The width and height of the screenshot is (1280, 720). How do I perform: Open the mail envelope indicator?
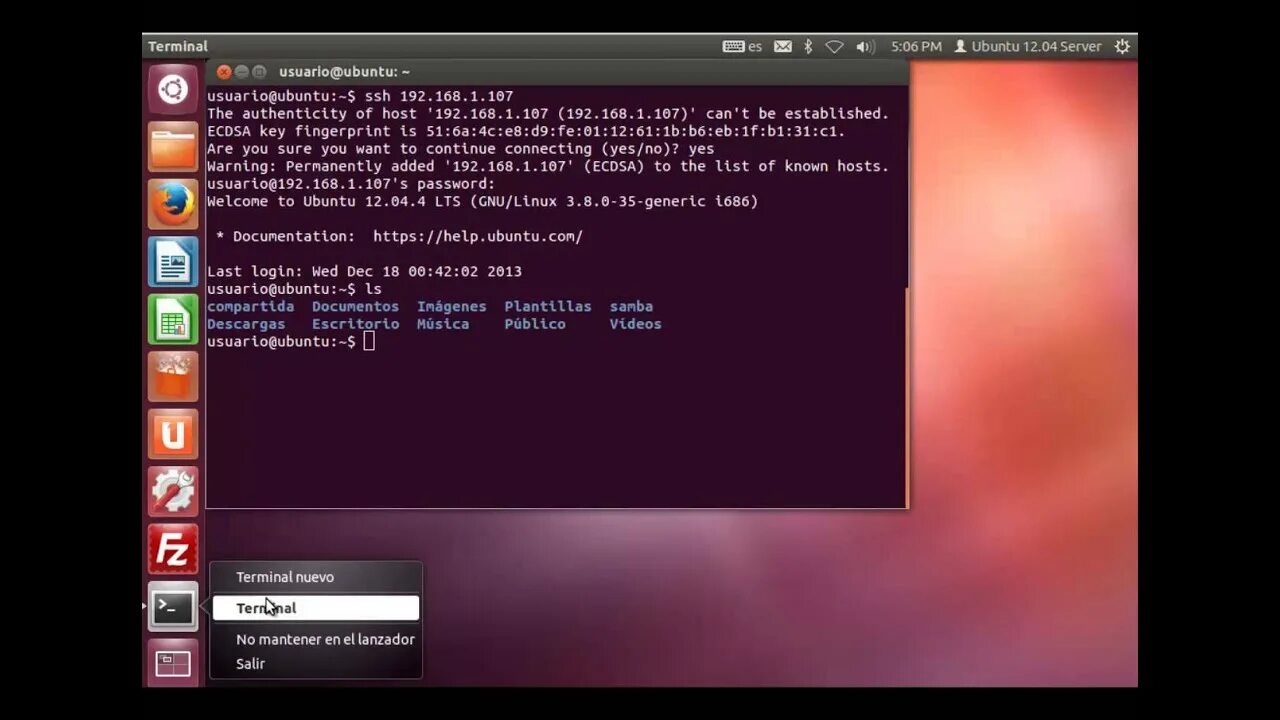(783, 46)
